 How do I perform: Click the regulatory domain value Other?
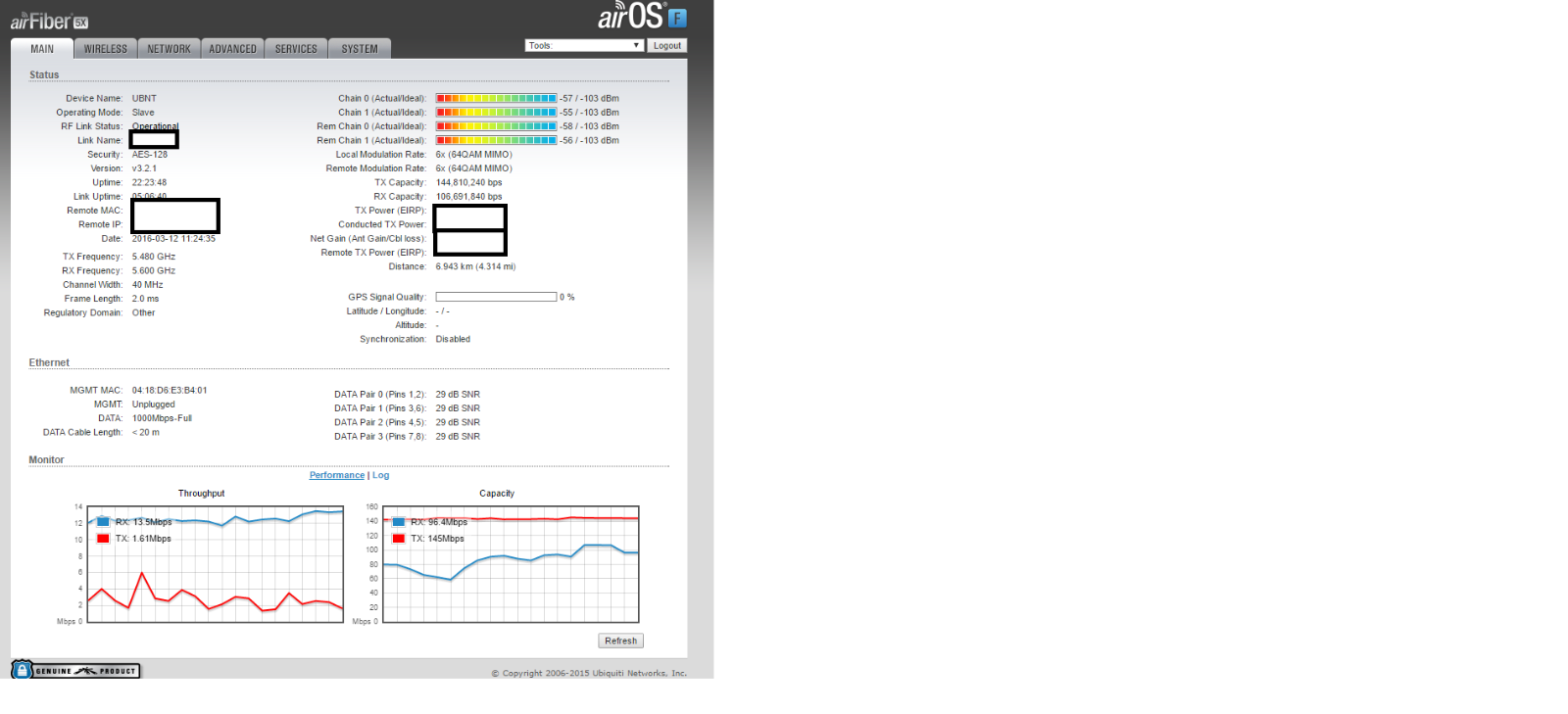point(144,312)
